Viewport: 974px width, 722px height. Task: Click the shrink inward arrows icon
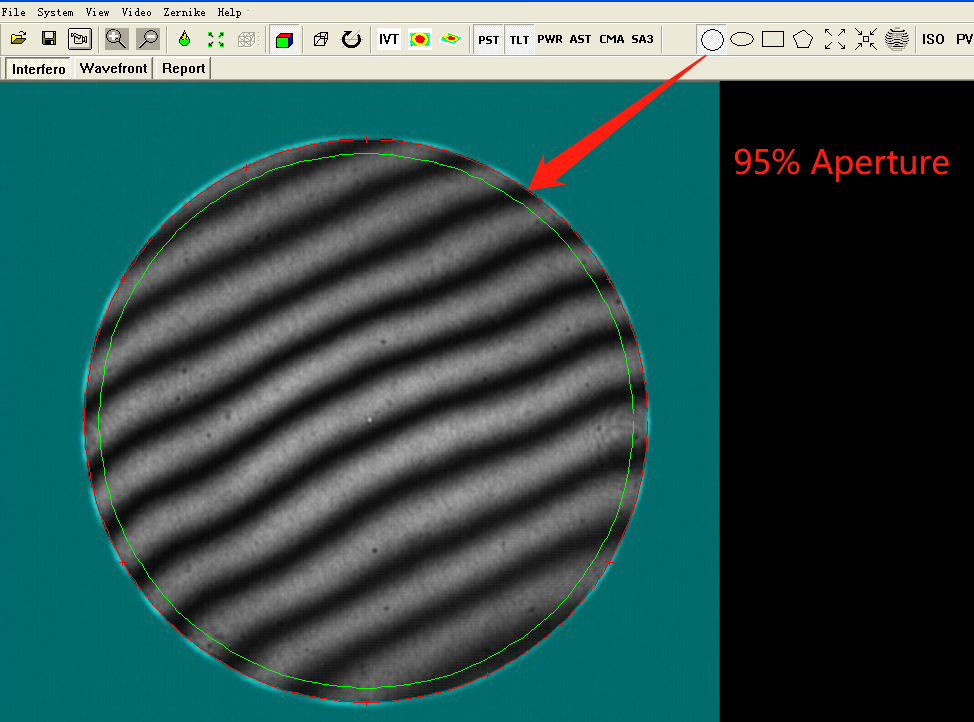[x=865, y=39]
